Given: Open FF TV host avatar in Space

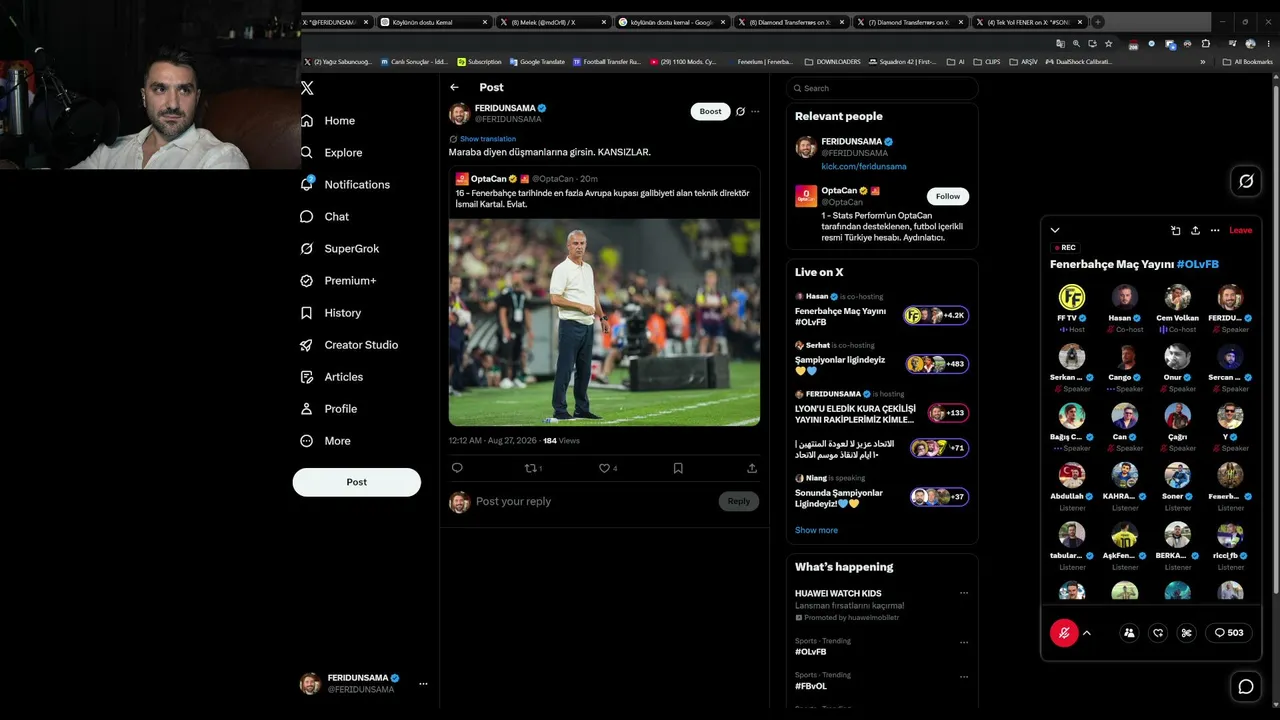Looking at the screenshot, I should click(1071, 297).
